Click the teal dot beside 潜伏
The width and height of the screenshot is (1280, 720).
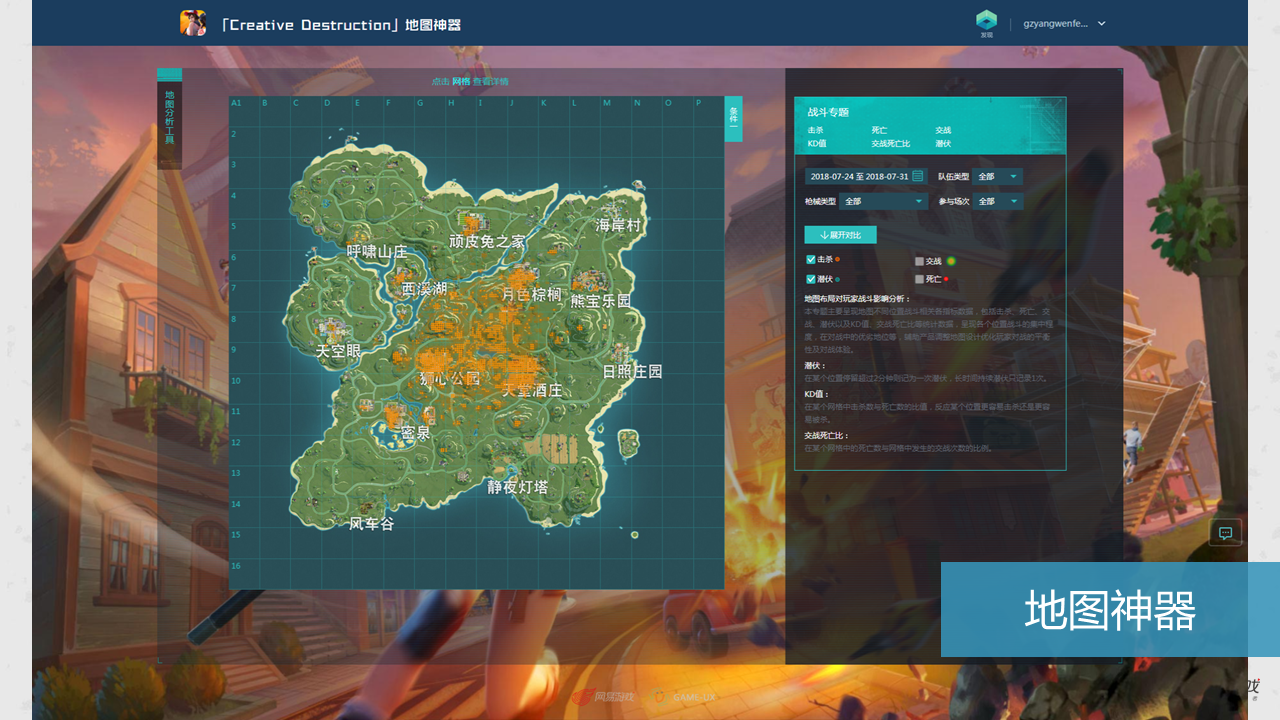tap(838, 280)
